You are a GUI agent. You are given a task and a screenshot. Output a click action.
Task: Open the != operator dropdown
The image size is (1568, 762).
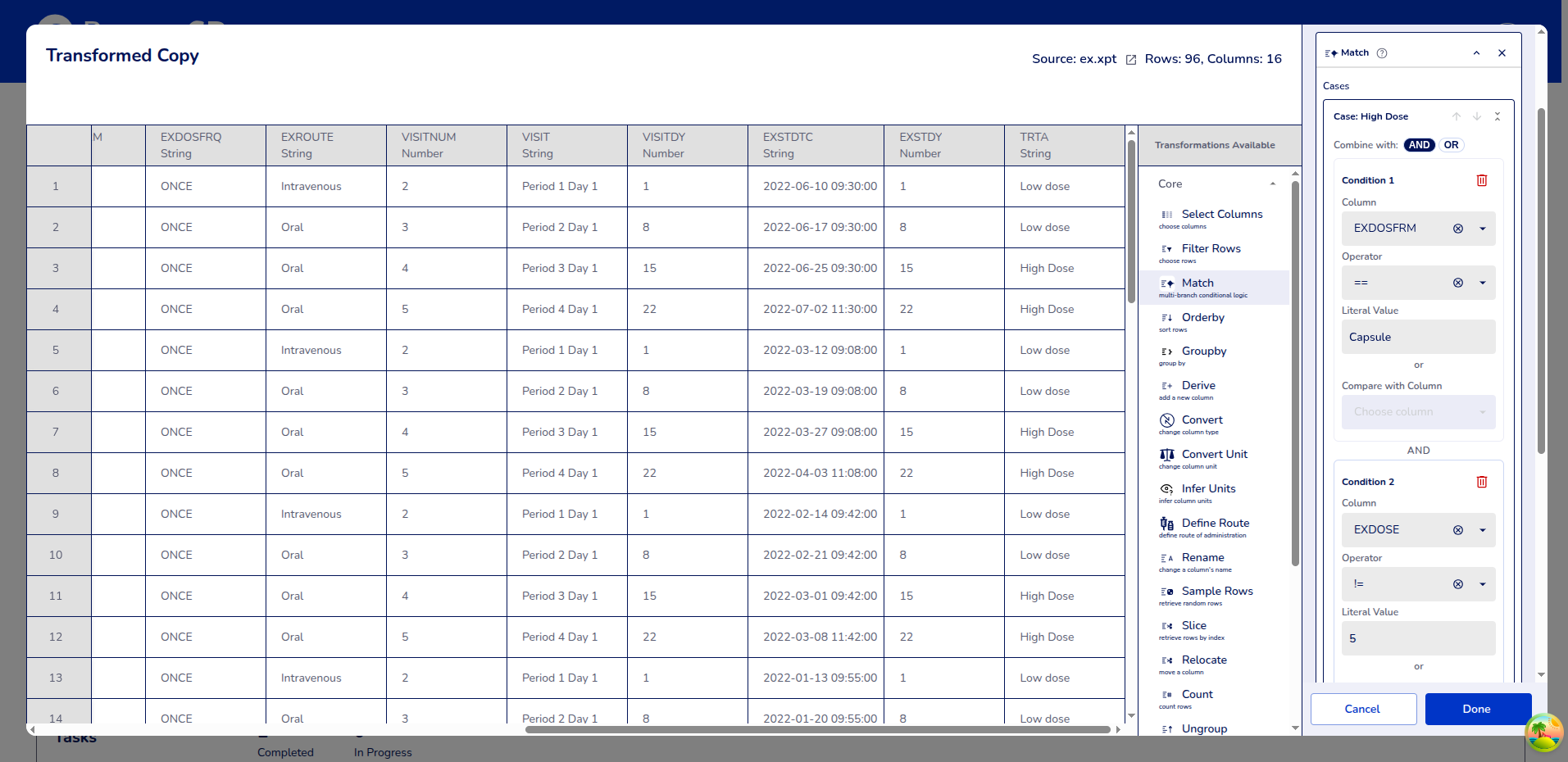(1482, 584)
